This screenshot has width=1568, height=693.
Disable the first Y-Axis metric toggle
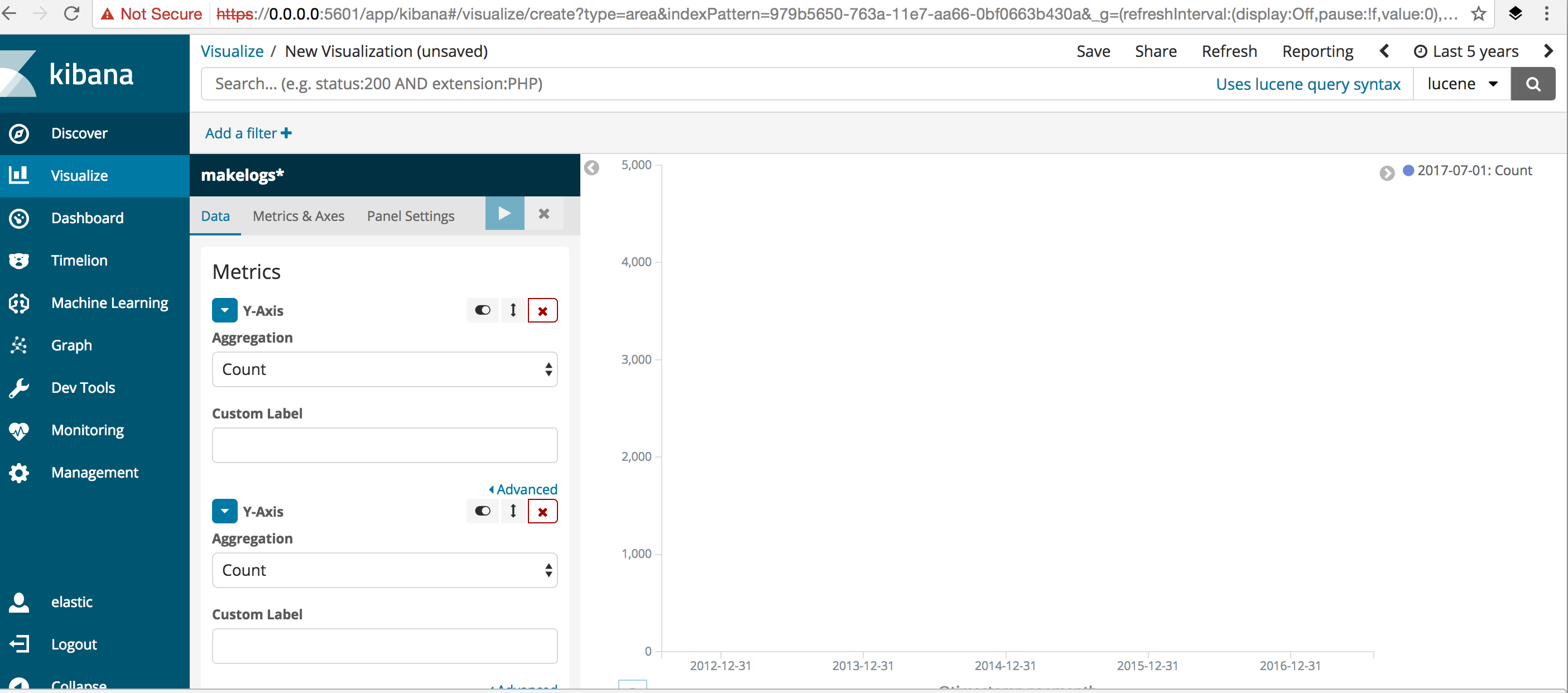pyautogui.click(x=482, y=310)
